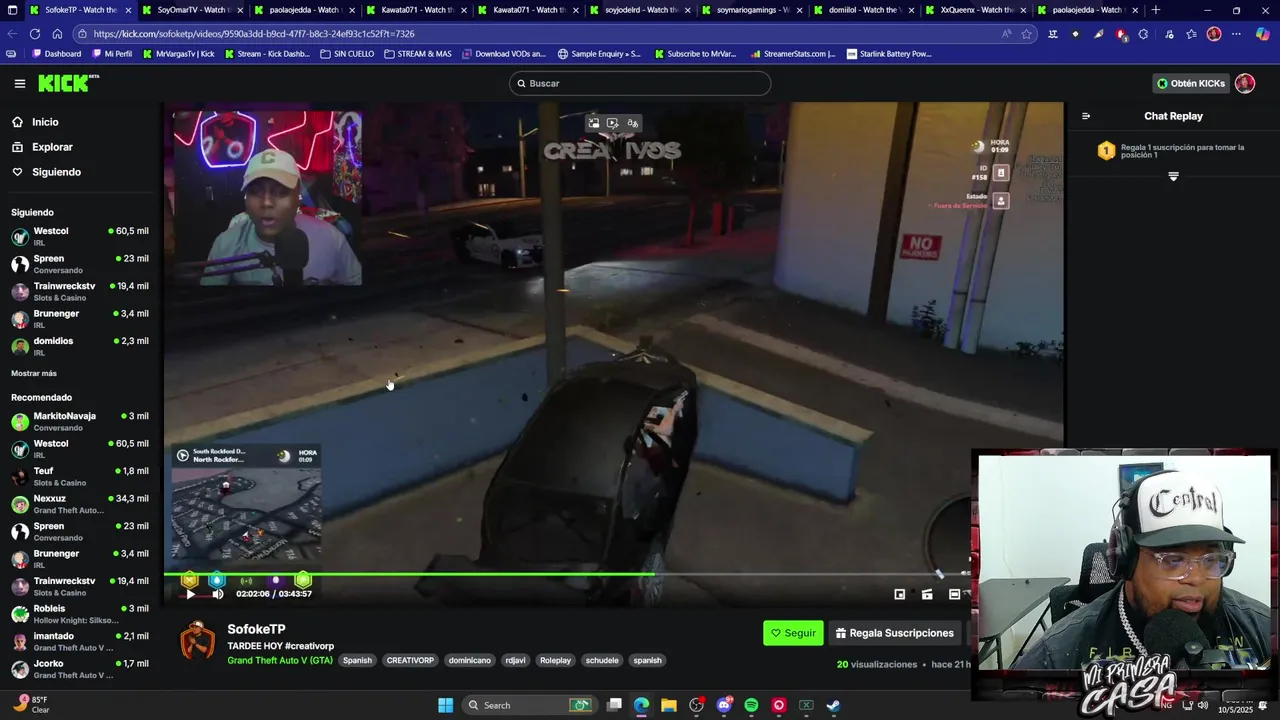Collapse the Chat Replay panel

pyautogui.click(x=1086, y=116)
